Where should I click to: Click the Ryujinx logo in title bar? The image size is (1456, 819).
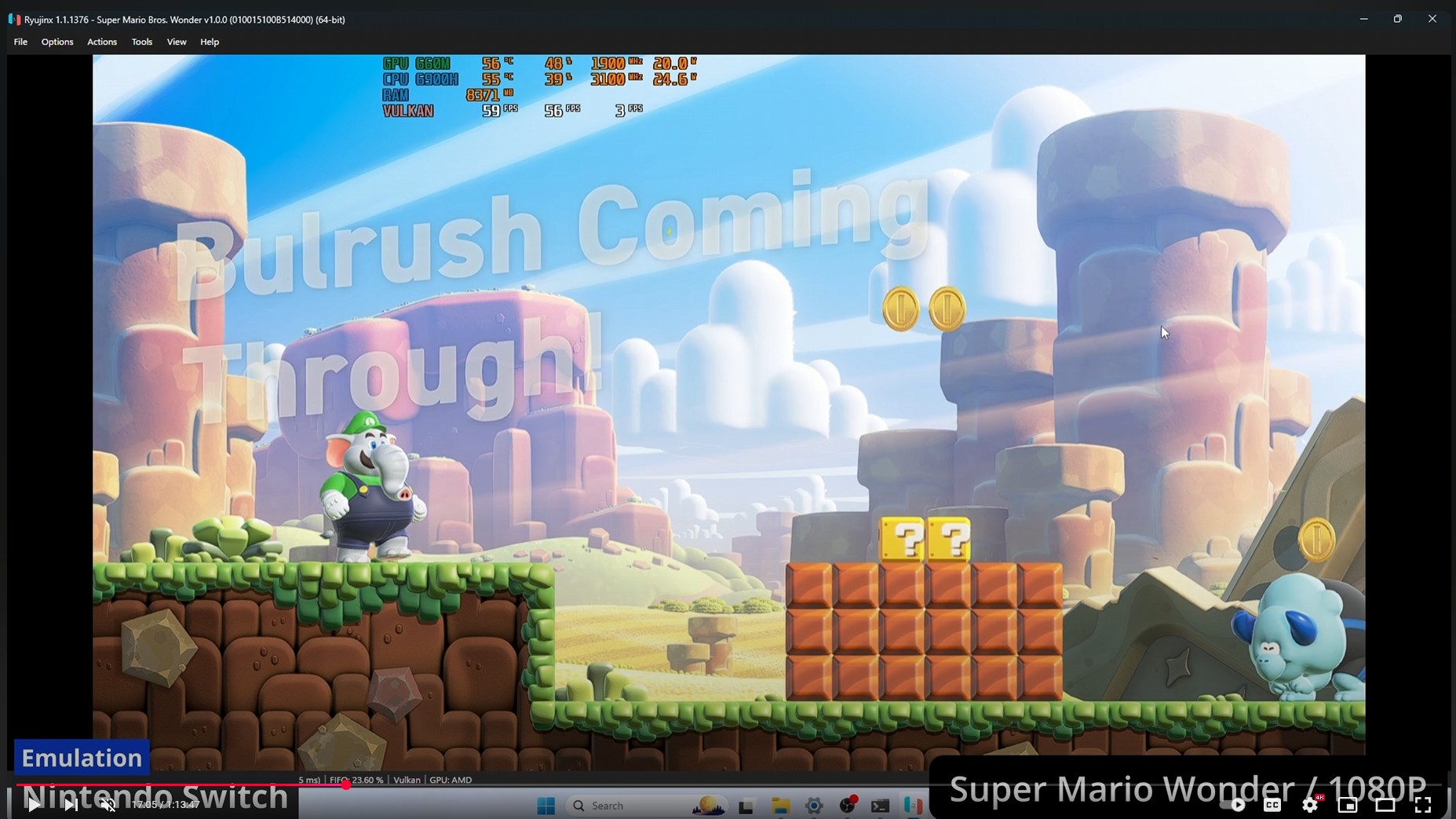[14, 19]
